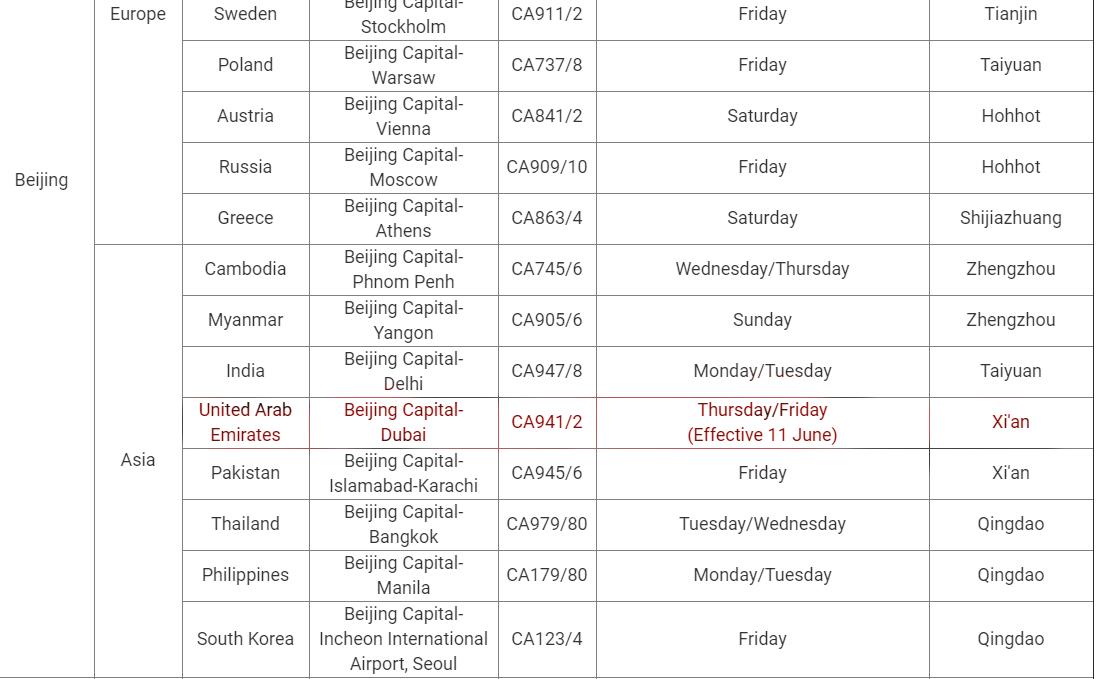Select the Beijing Capital-Bangkok route cell
The image size is (1096, 679).
tap(403, 524)
